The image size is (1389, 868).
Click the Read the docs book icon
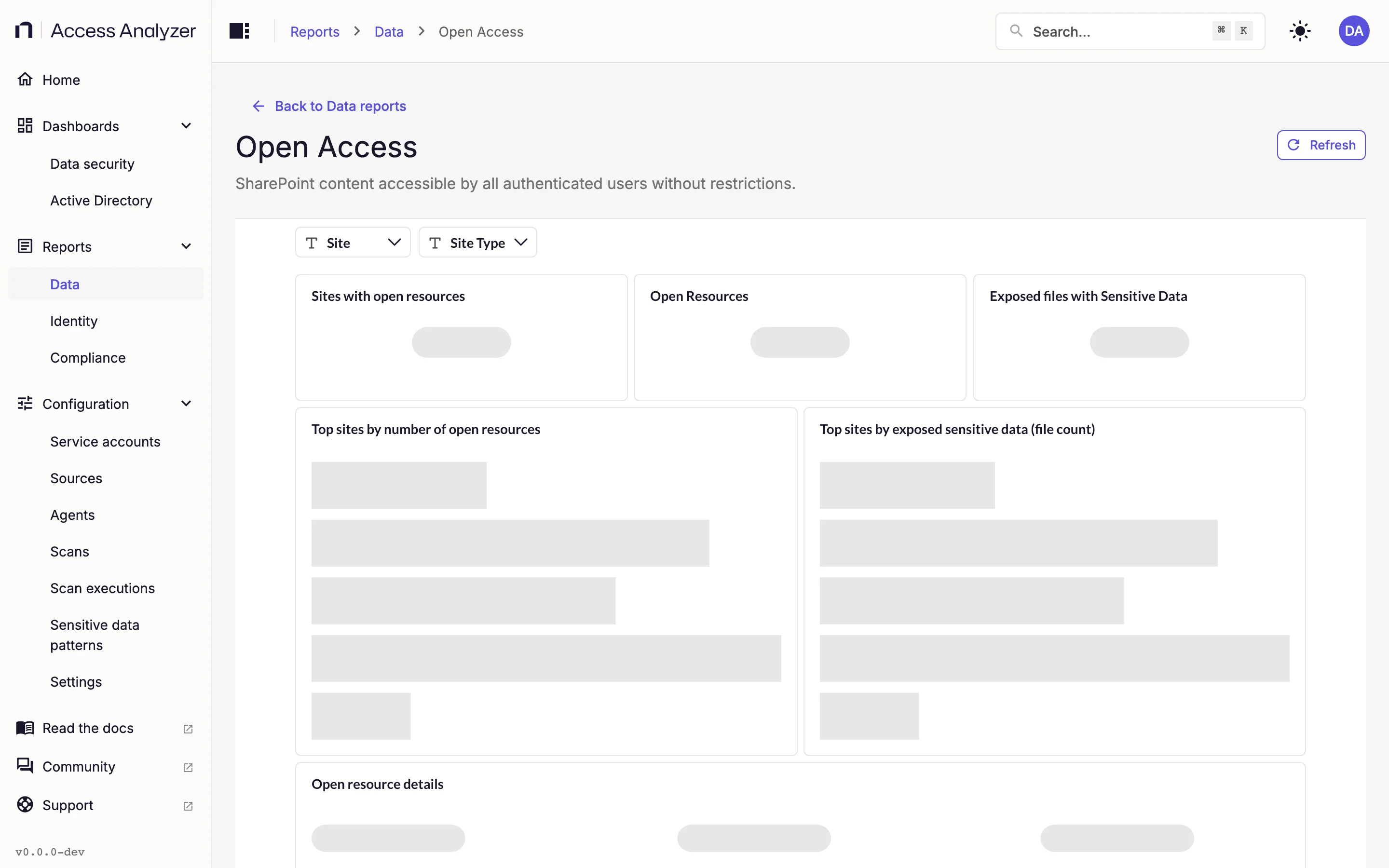pos(25,728)
